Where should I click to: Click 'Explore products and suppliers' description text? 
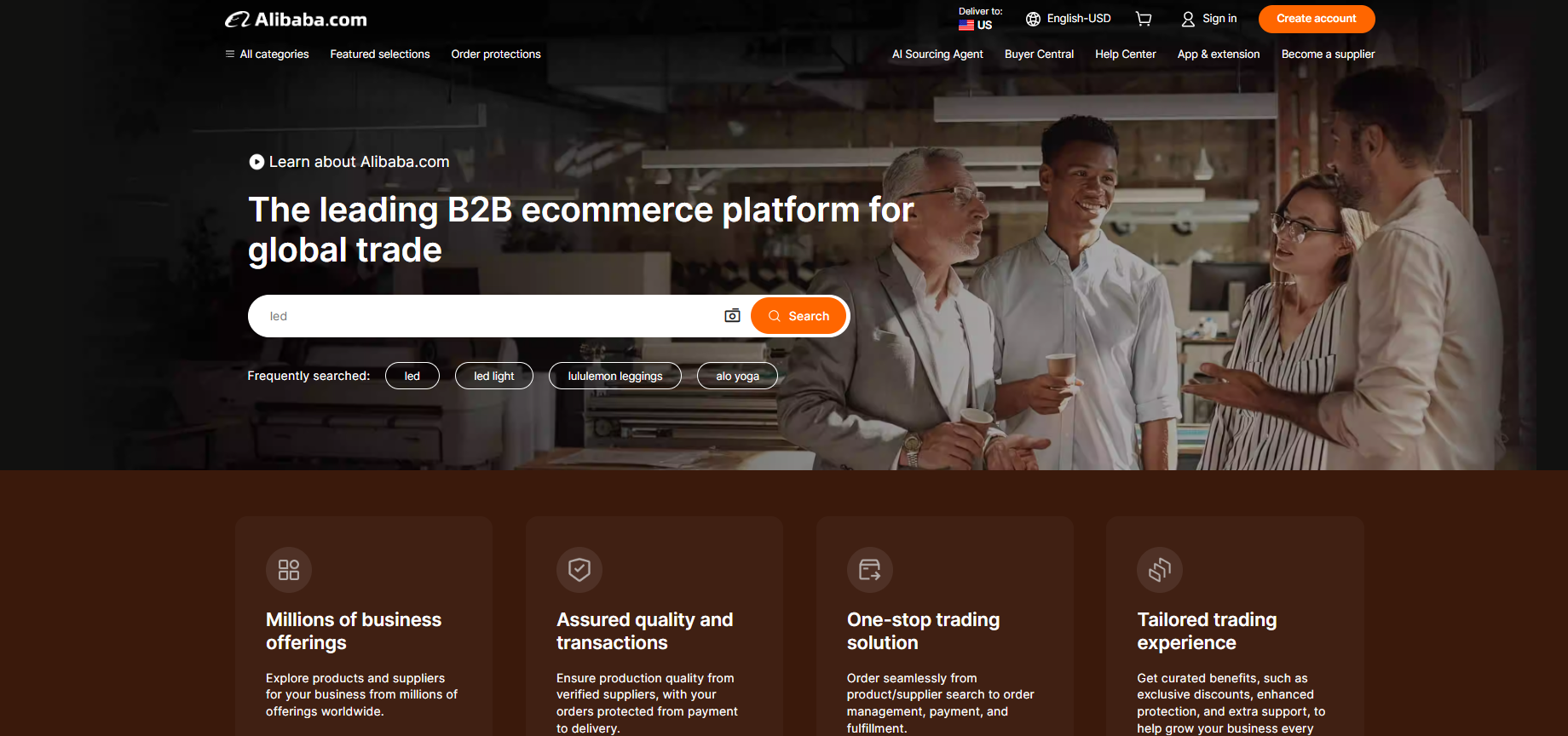tap(361, 695)
